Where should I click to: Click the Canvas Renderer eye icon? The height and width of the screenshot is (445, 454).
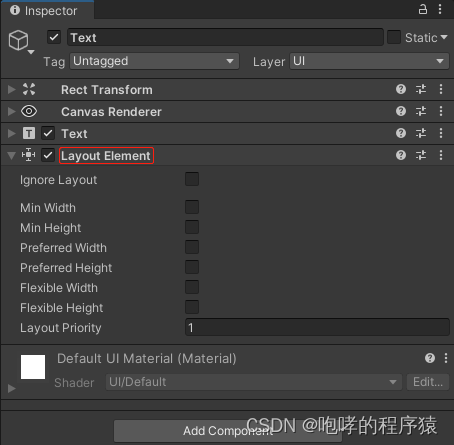(x=29, y=111)
